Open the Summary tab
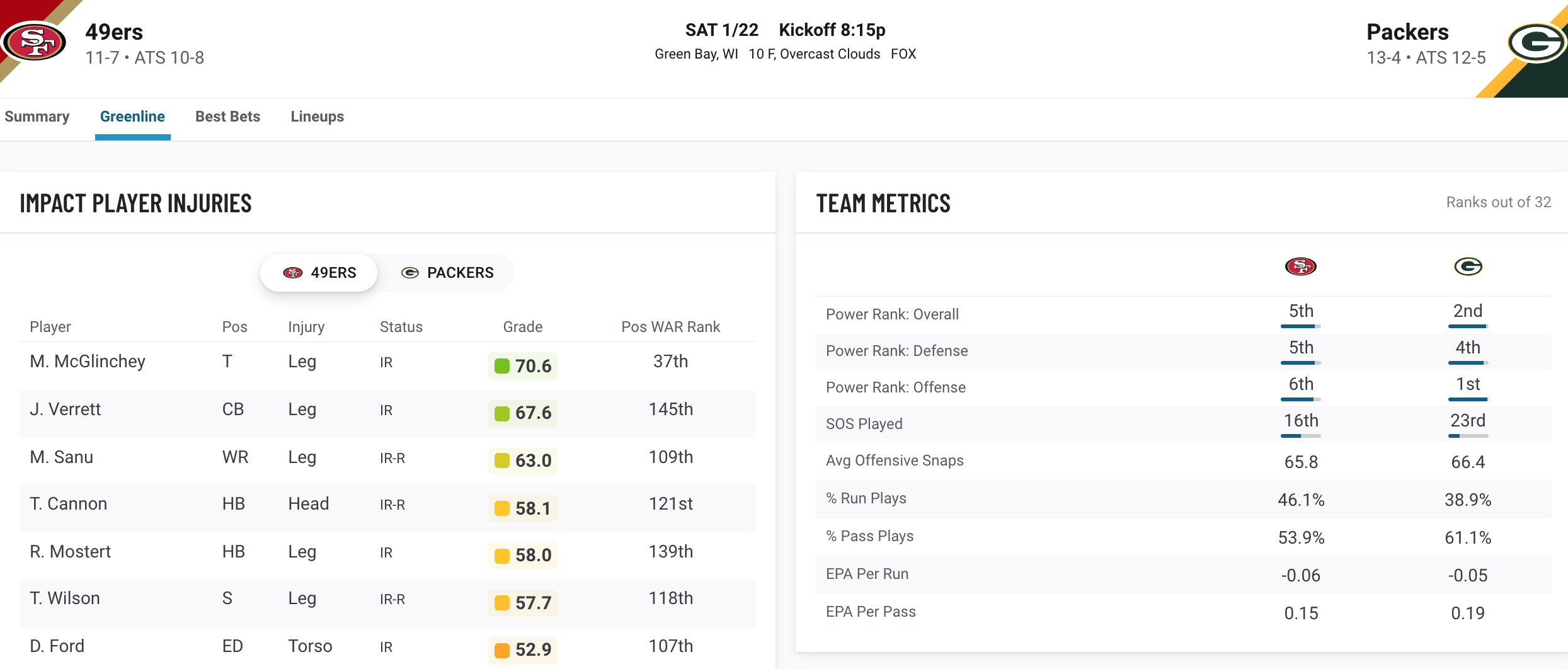This screenshot has height=669, width=1568. (x=37, y=117)
